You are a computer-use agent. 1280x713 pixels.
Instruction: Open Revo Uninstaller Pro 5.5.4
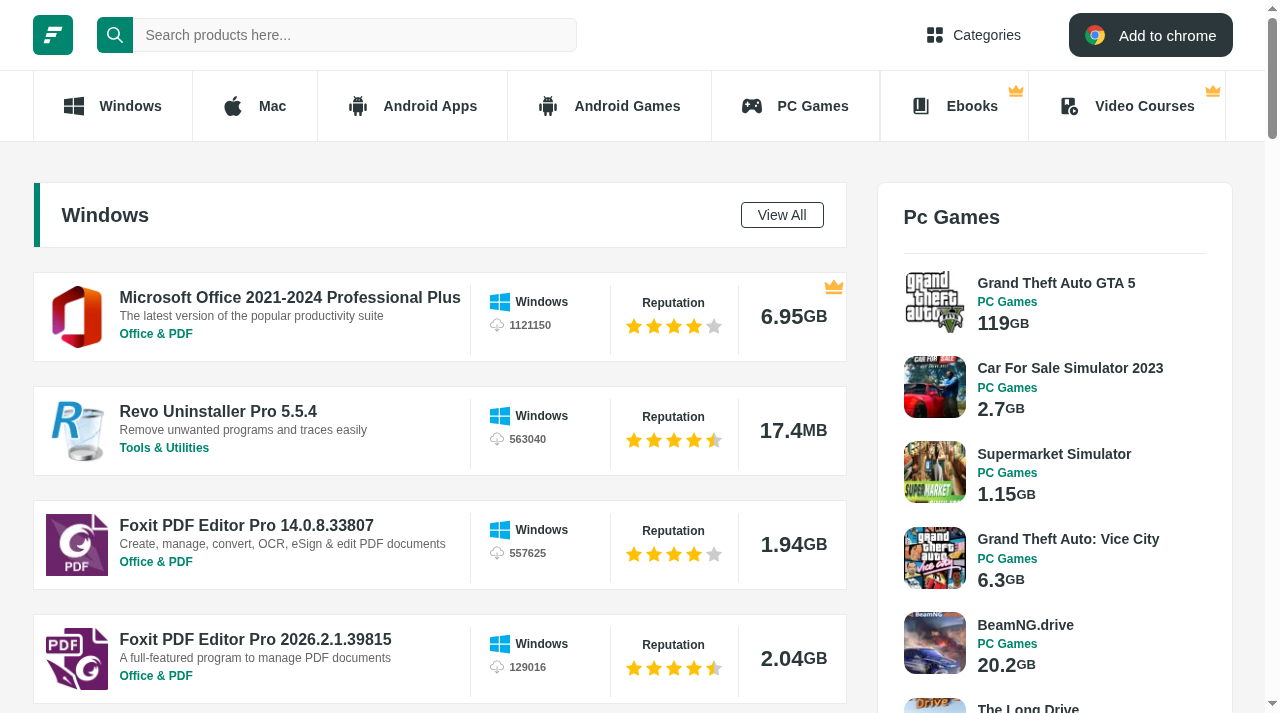tap(218, 411)
